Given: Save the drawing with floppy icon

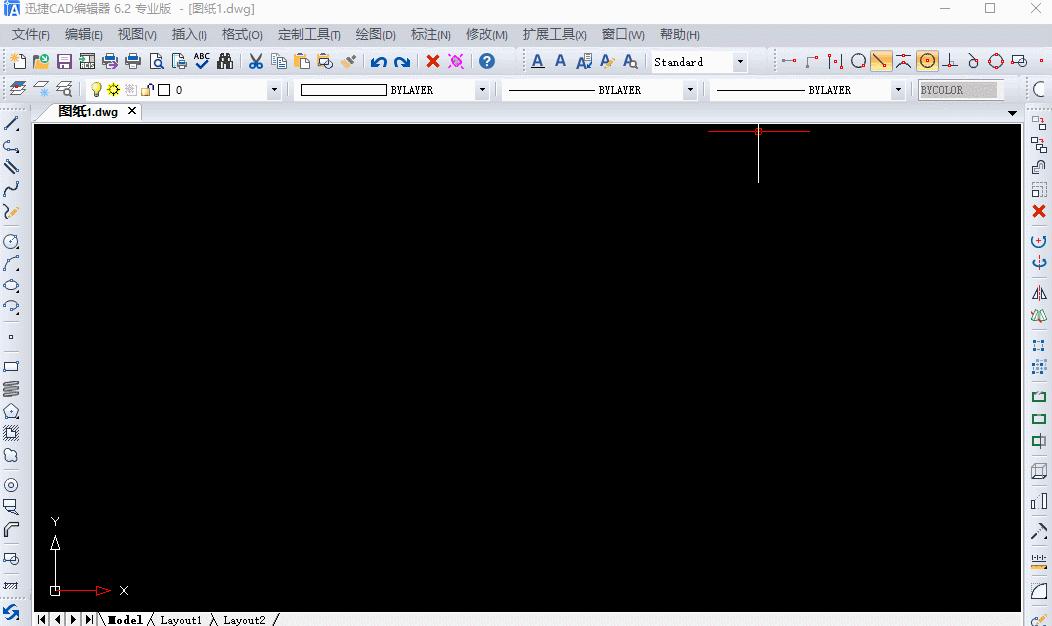Looking at the screenshot, I should [x=64, y=62].
